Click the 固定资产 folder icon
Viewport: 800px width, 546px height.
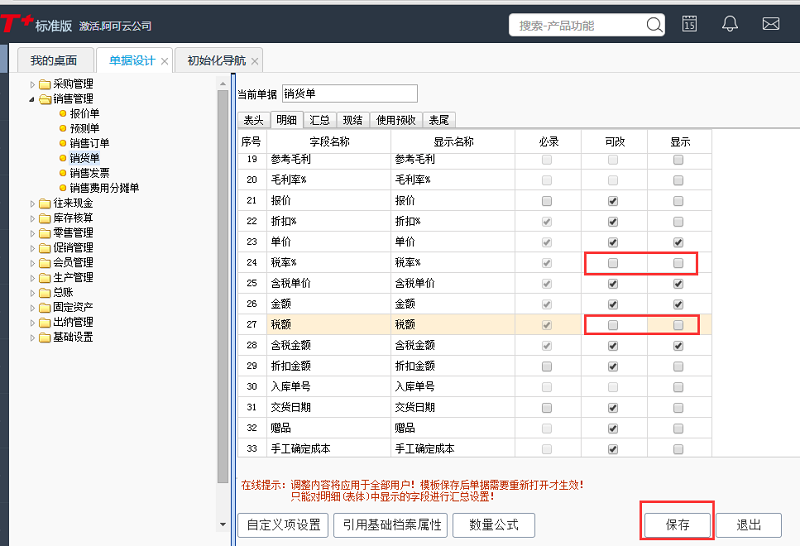[45, 308]
